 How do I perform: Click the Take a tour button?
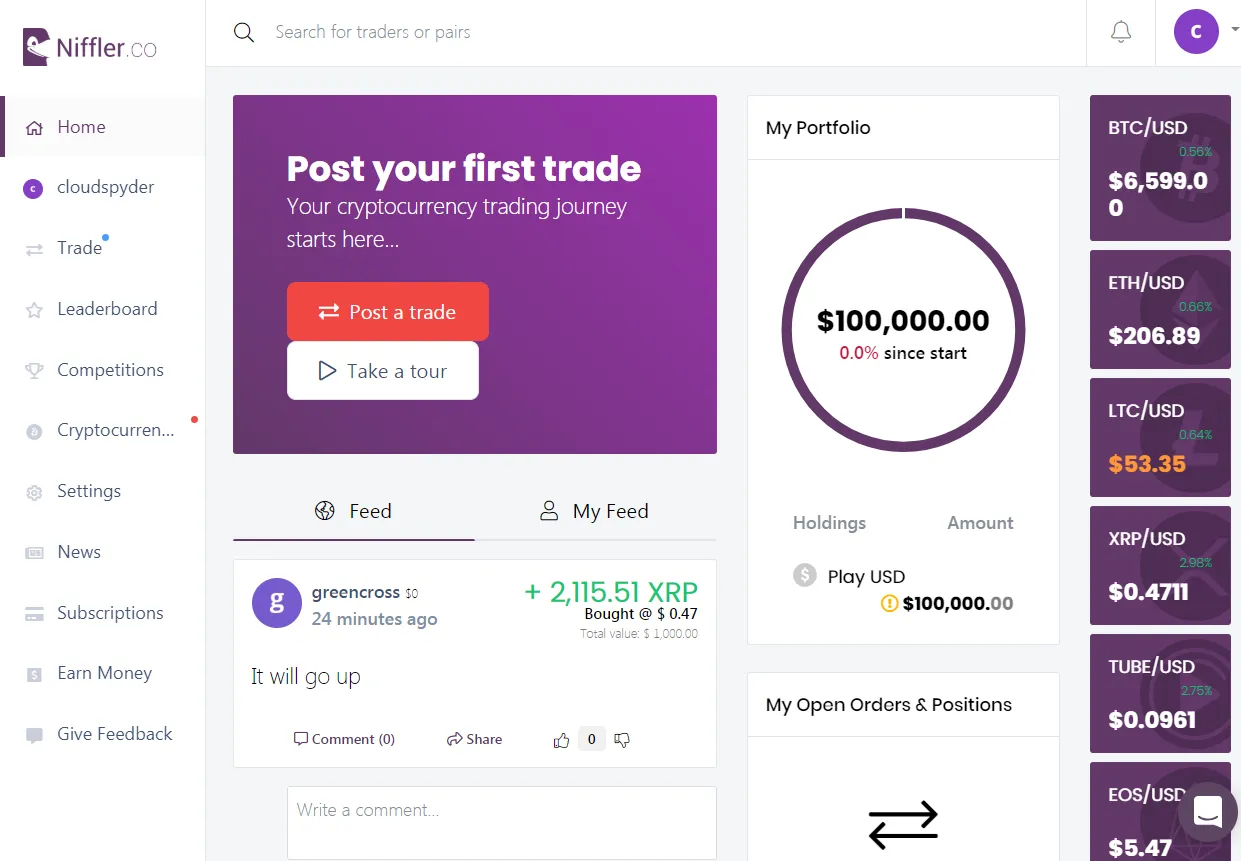(383, 371)
